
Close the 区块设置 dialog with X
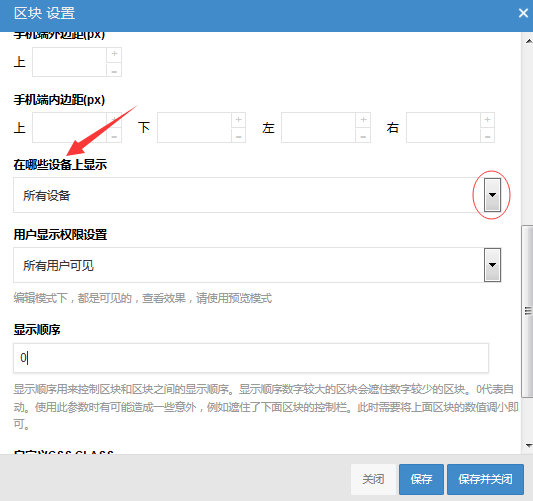pos(523,13)
